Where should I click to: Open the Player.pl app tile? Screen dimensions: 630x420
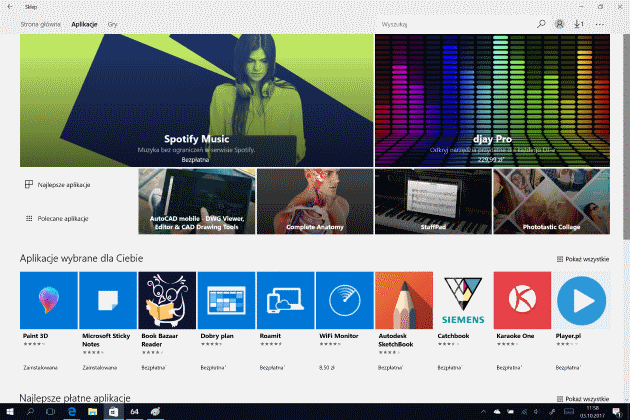[x=581, y=300]
